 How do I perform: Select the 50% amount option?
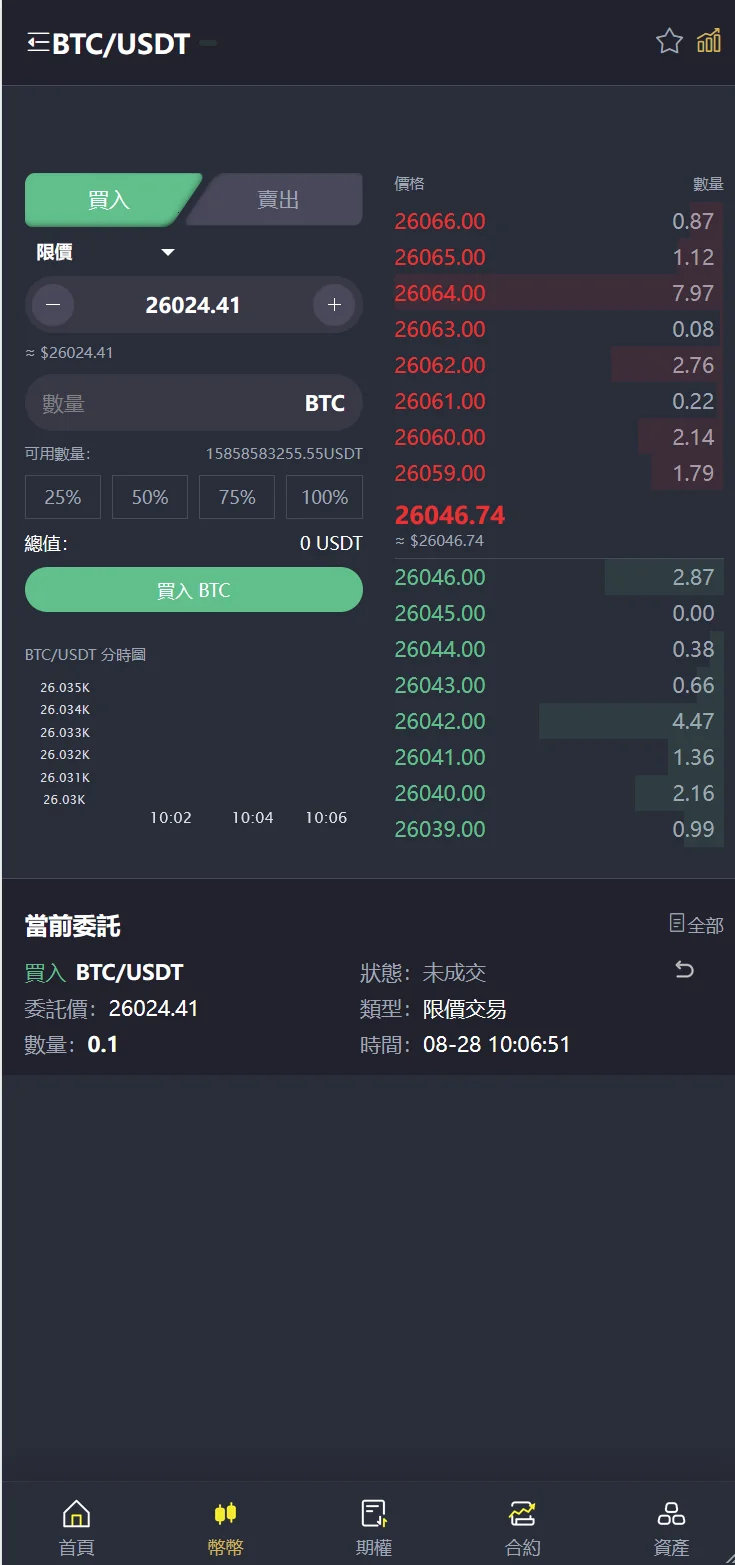point(150,497)
